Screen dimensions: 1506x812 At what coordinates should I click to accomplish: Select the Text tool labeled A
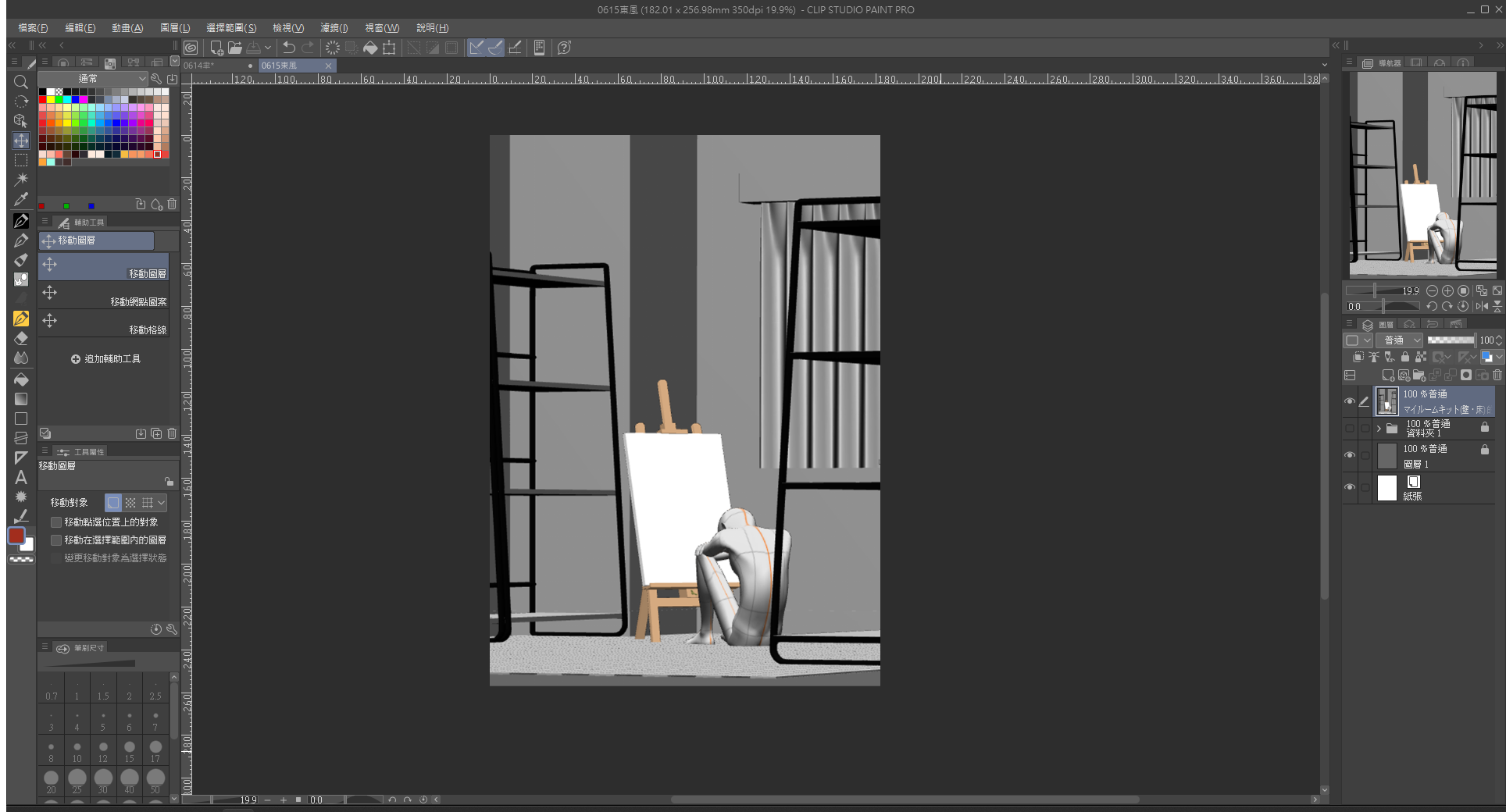[x=21, y=477]
